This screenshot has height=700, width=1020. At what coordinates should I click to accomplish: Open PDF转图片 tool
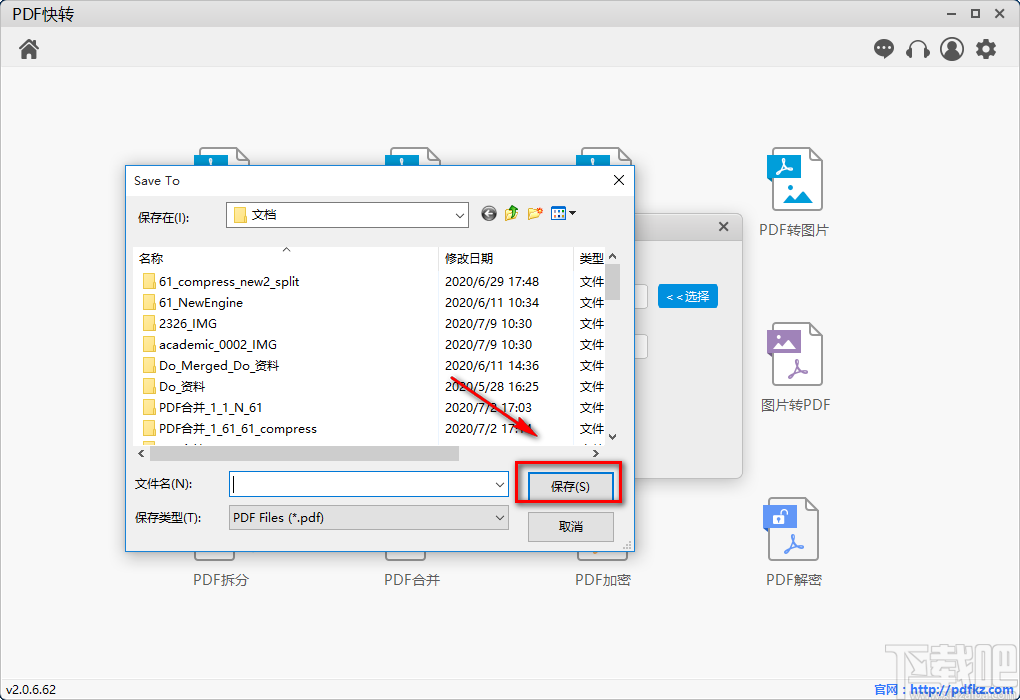(794, 192)
